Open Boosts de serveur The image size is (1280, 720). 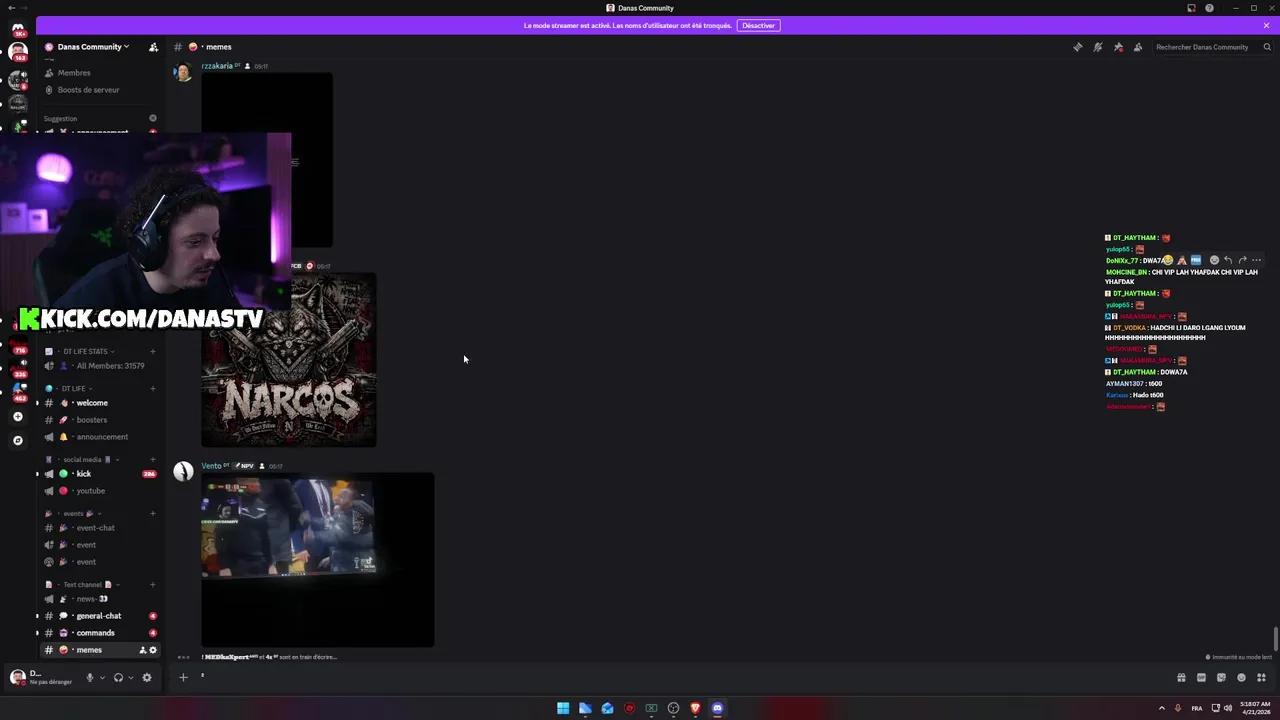pos(88,90)
